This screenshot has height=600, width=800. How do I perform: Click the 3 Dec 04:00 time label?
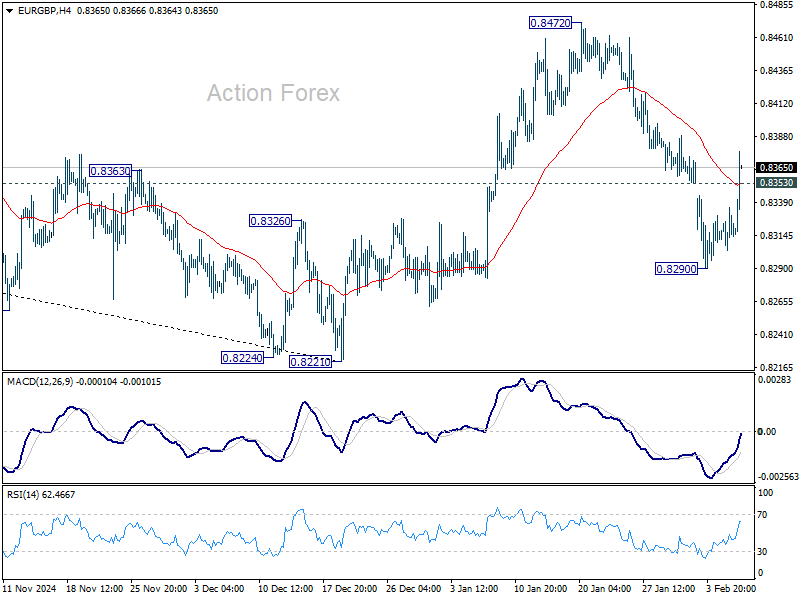click(x=219, y=588)
